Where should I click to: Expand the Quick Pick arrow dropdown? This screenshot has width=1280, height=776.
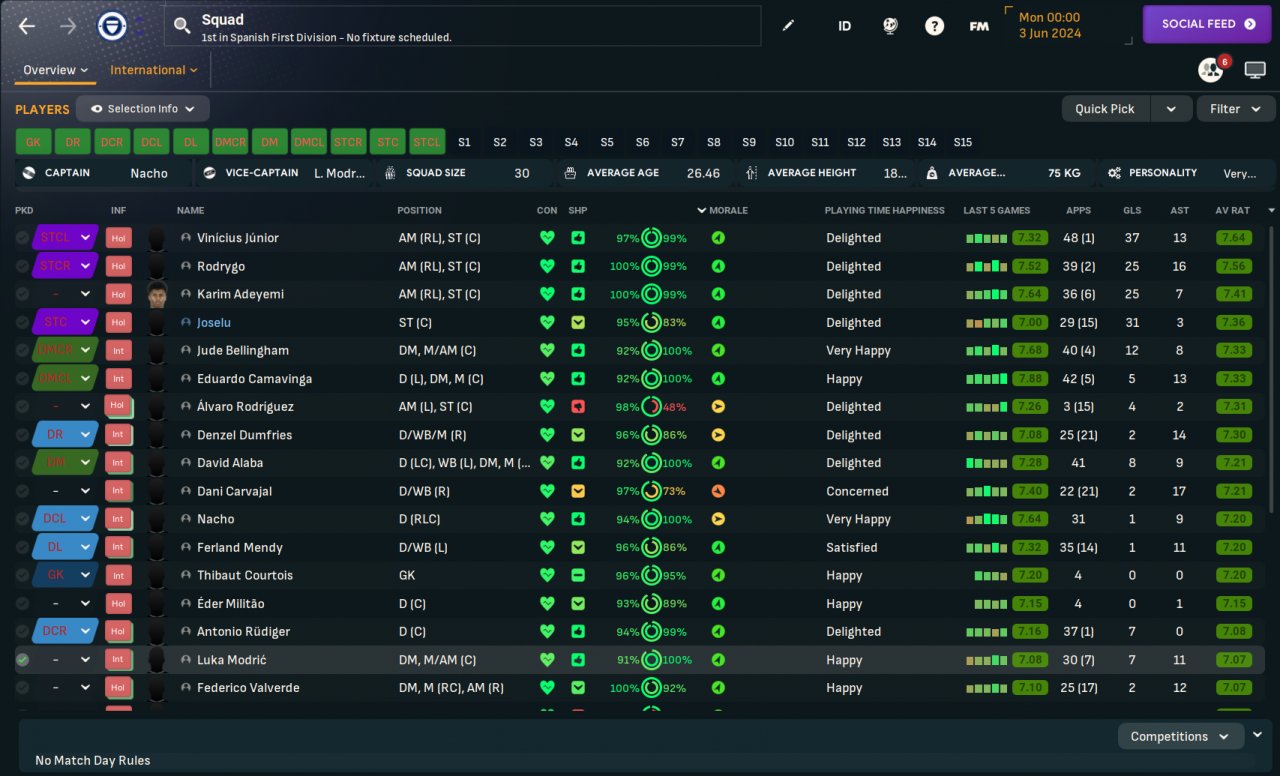pos(1171,109)
